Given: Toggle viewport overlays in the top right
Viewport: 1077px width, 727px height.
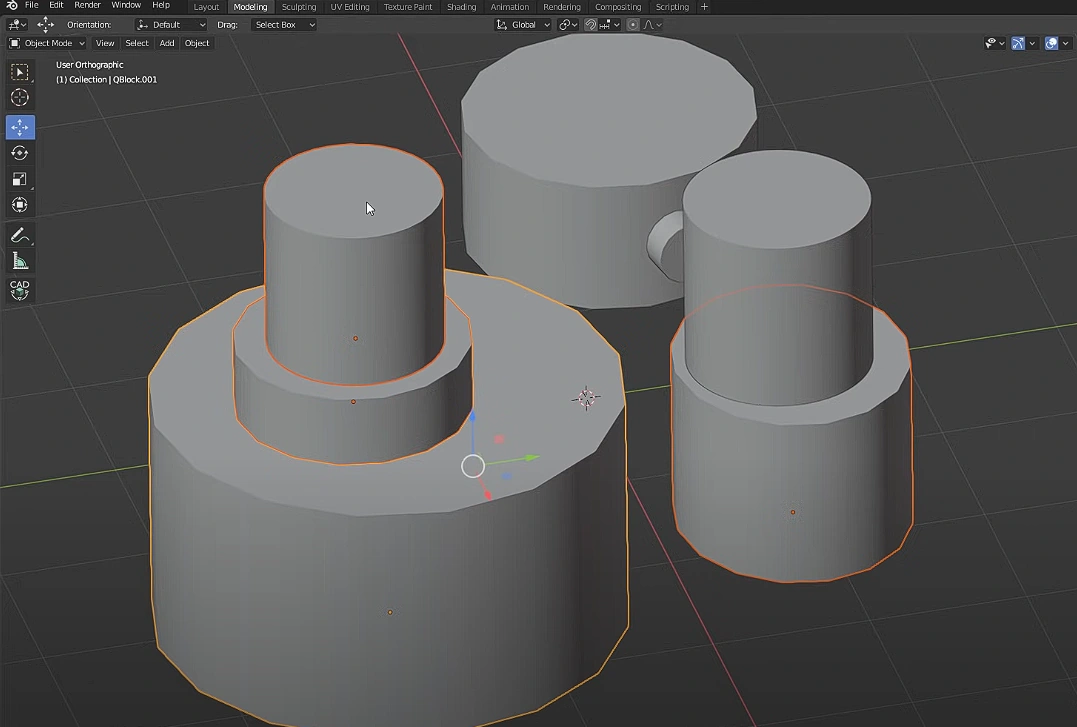Looking at the screenshot, I should pos(1050,43).
